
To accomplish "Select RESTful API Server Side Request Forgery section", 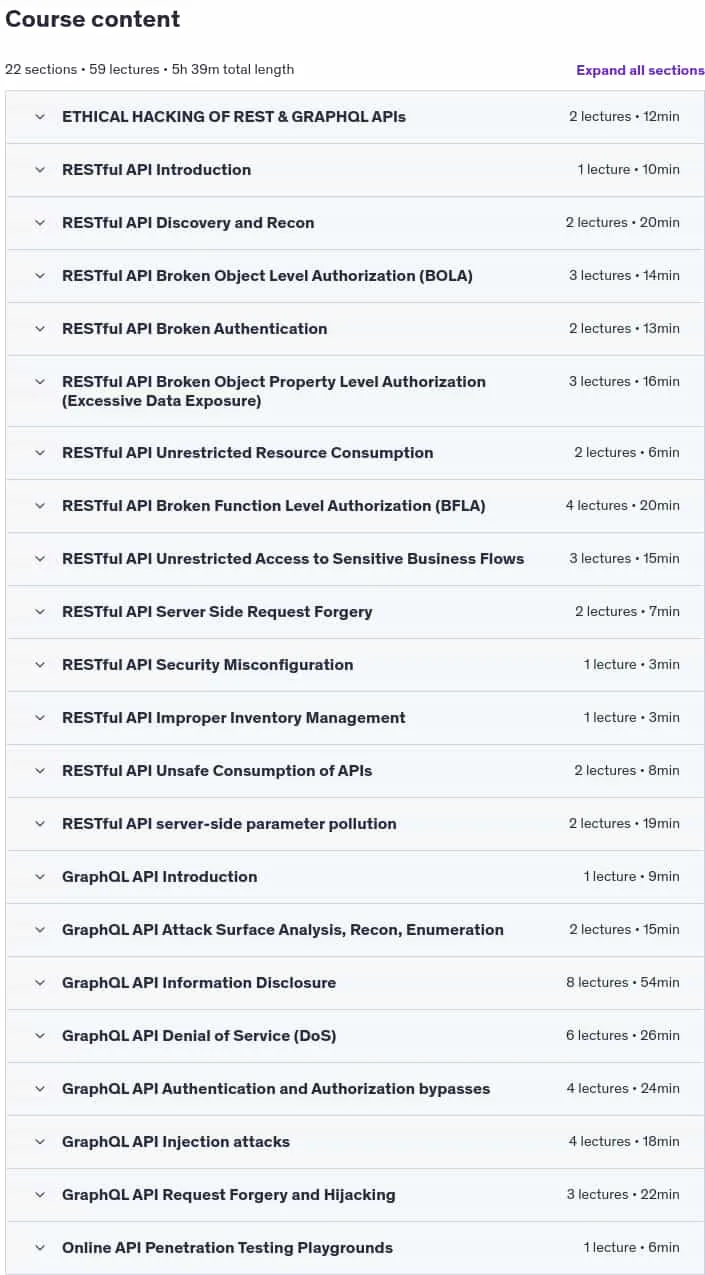I will pyautogui.click(x=355, y=612).
